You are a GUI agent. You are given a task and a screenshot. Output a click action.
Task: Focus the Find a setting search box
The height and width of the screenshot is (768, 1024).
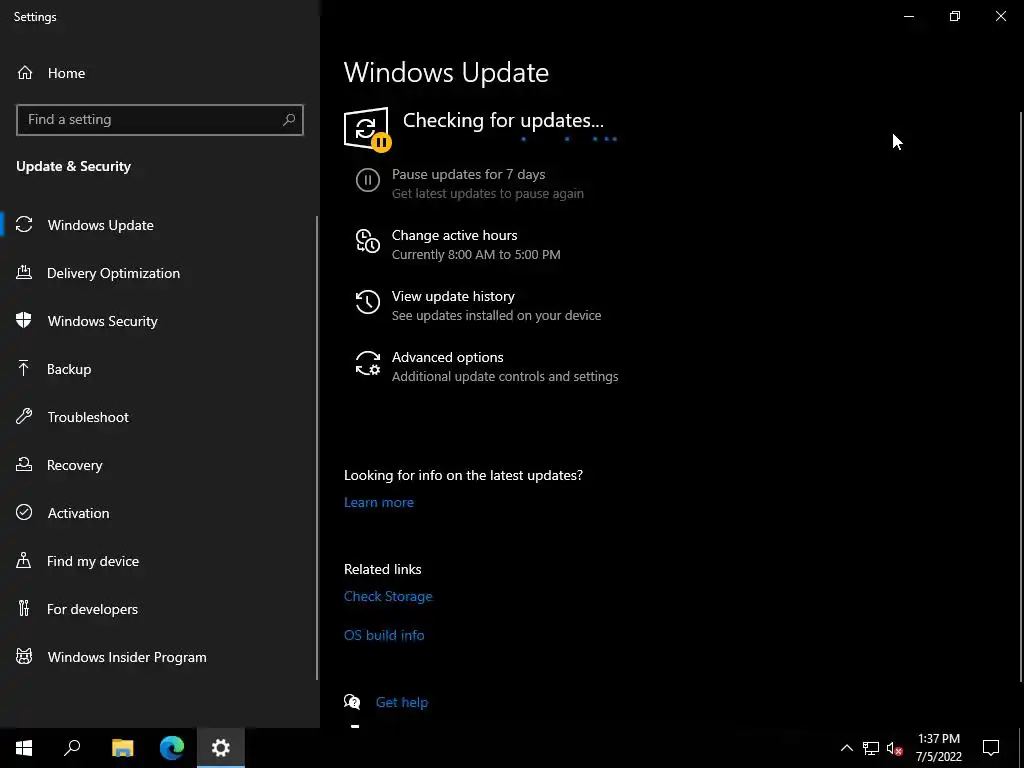pyautogui.click(x=159, y=120)
